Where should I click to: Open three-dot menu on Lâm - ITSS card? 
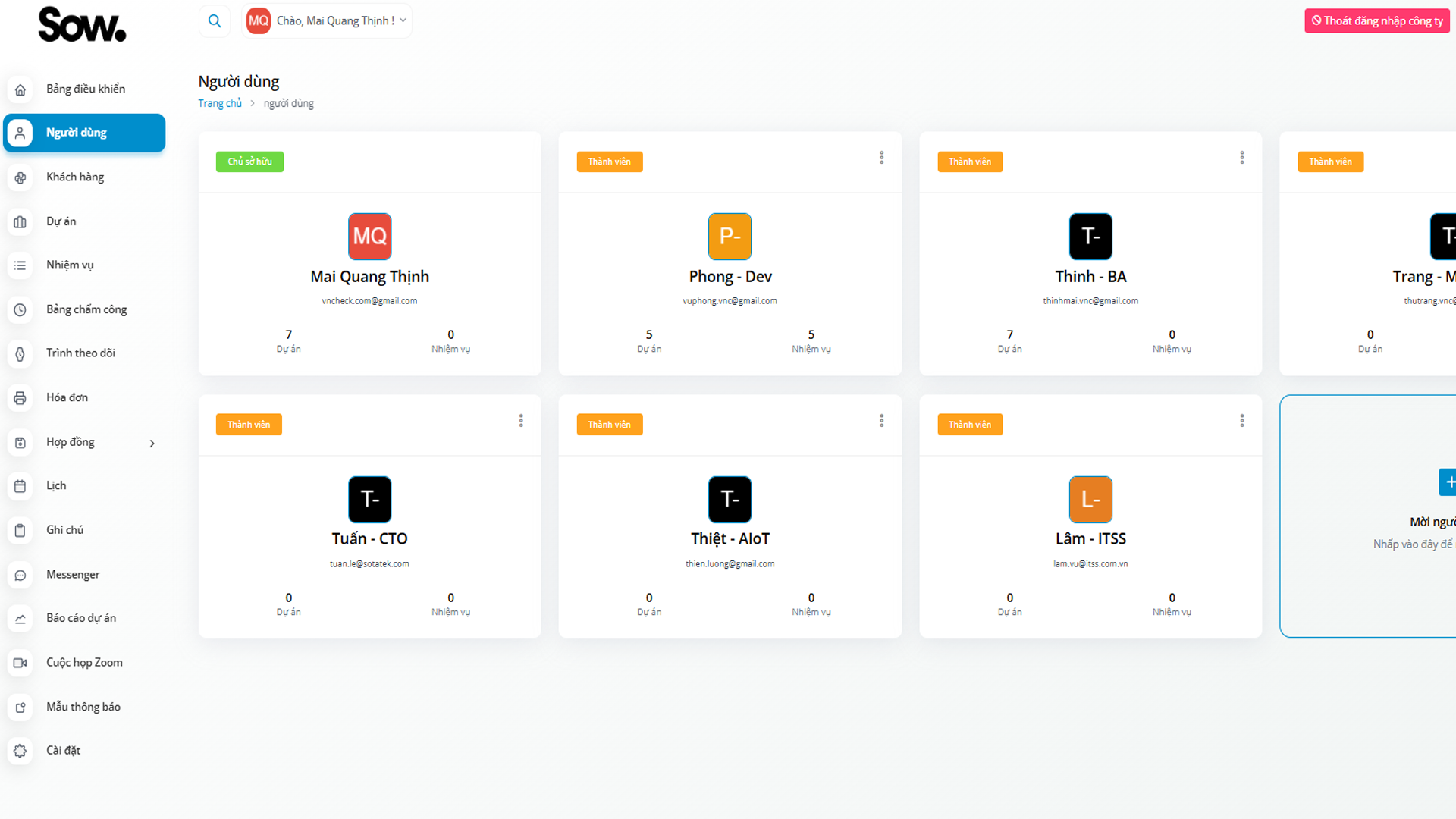(1241, 421)
